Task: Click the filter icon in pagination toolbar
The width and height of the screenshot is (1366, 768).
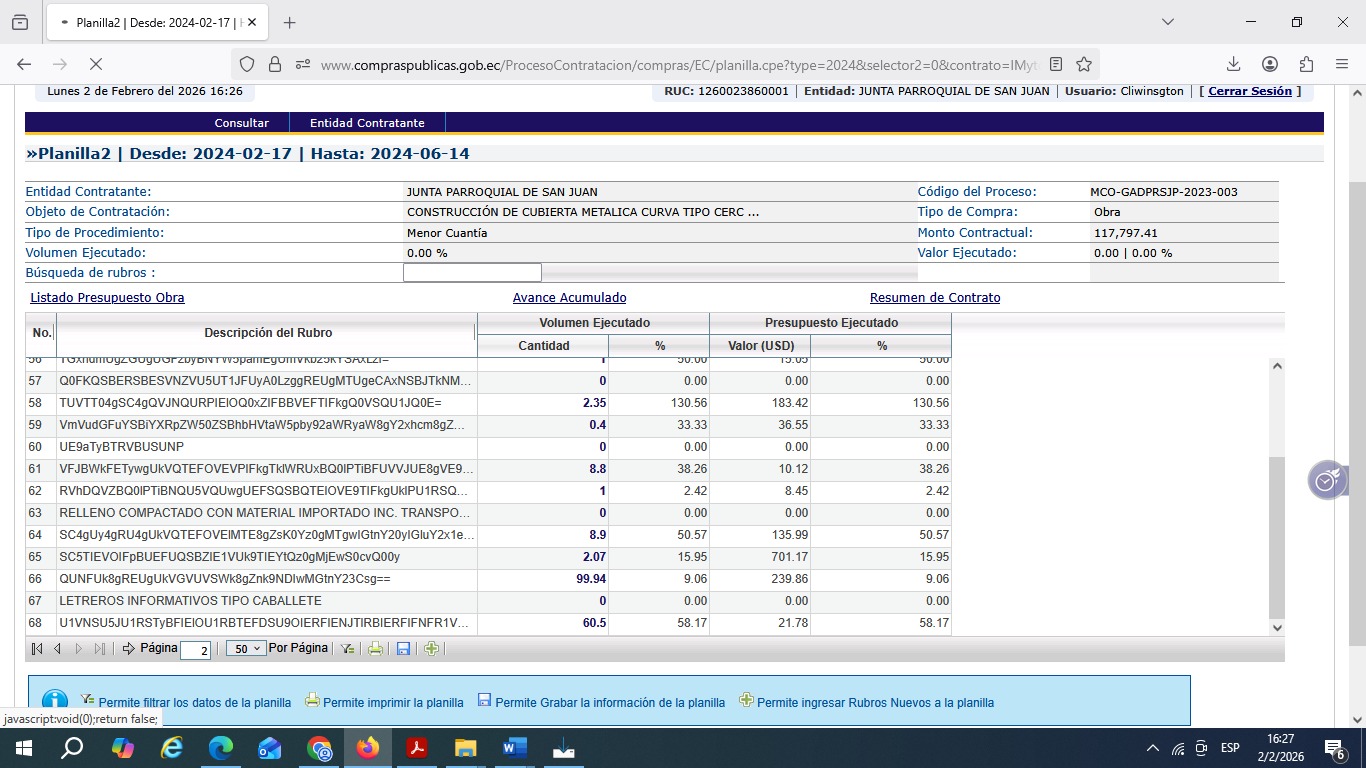Action: point(347,649)
